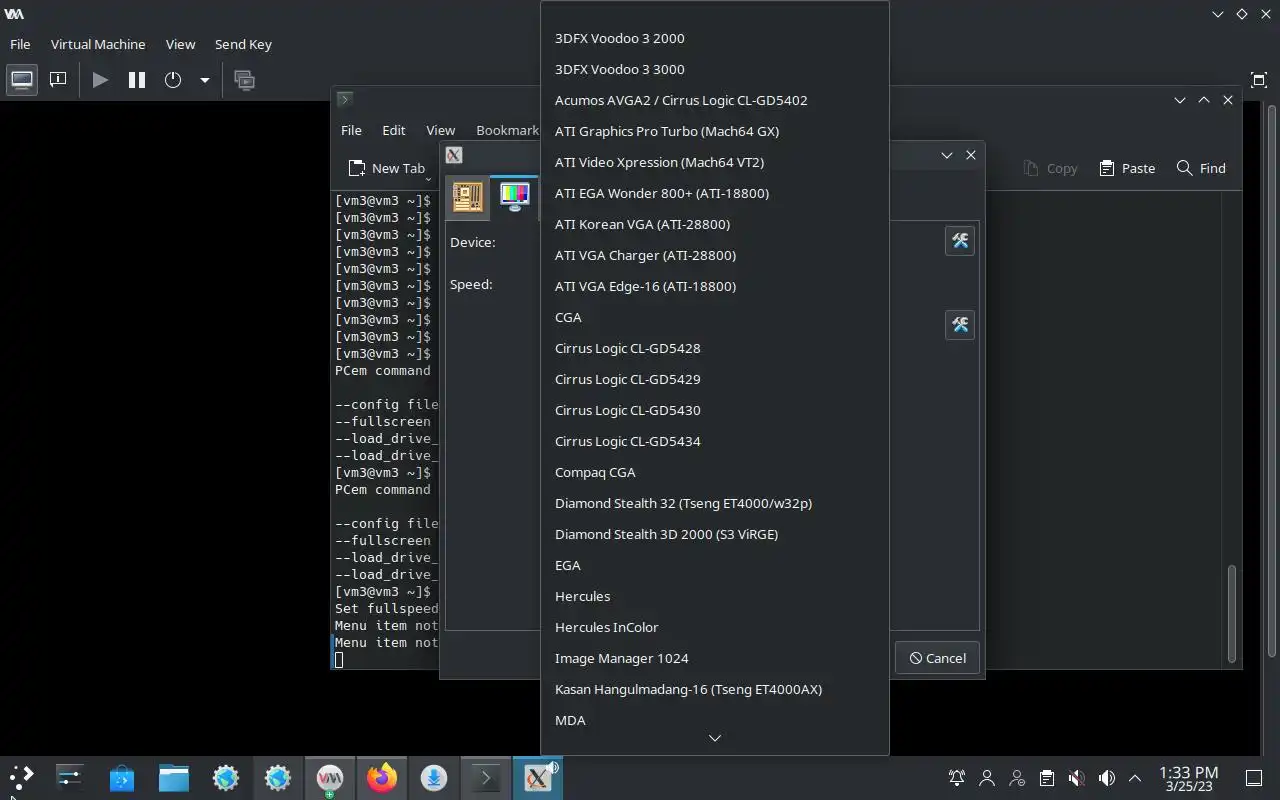Select 3DFX Voodoo 3 3000
Image resolution: width=1280 pixels, height=800 pixels.
715,69
